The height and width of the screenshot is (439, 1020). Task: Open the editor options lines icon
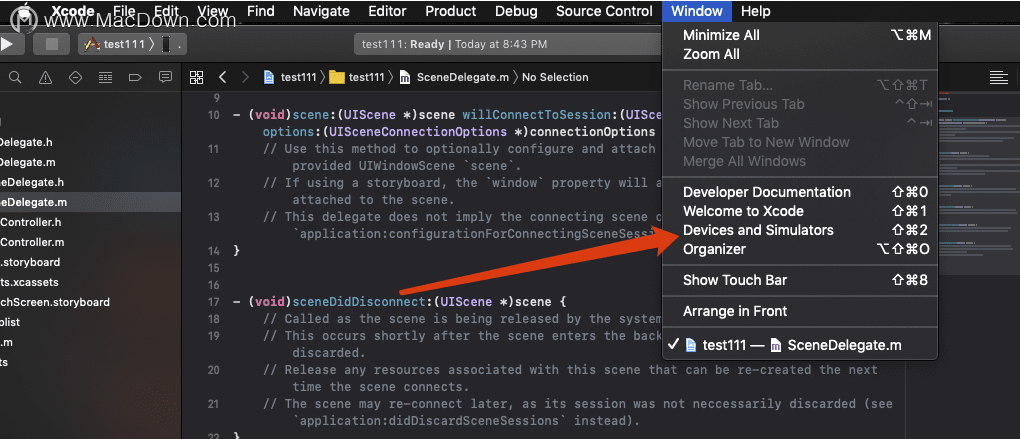point(999,77)
